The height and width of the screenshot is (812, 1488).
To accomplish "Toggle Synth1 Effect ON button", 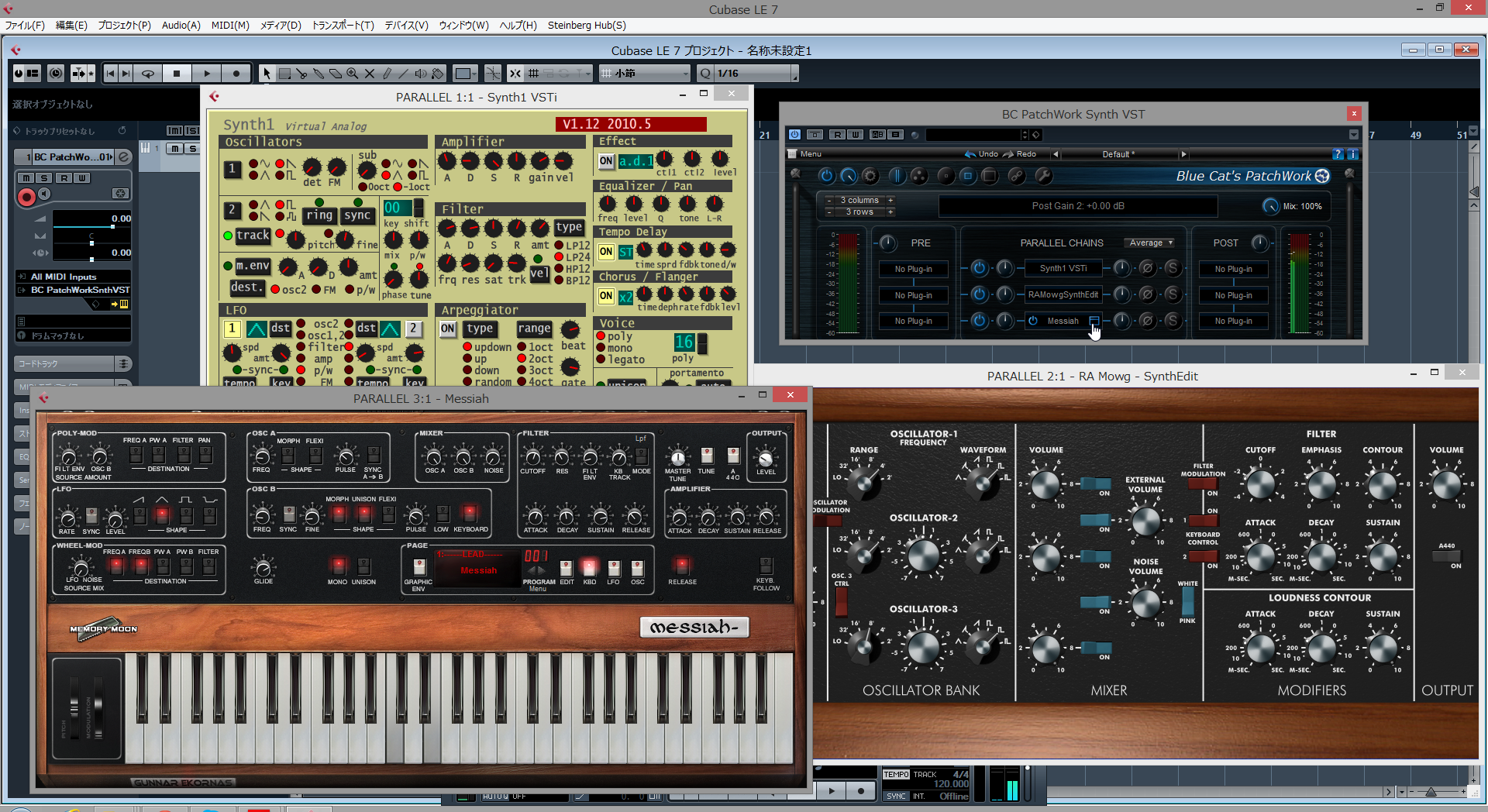I will (x=607, y=161).
